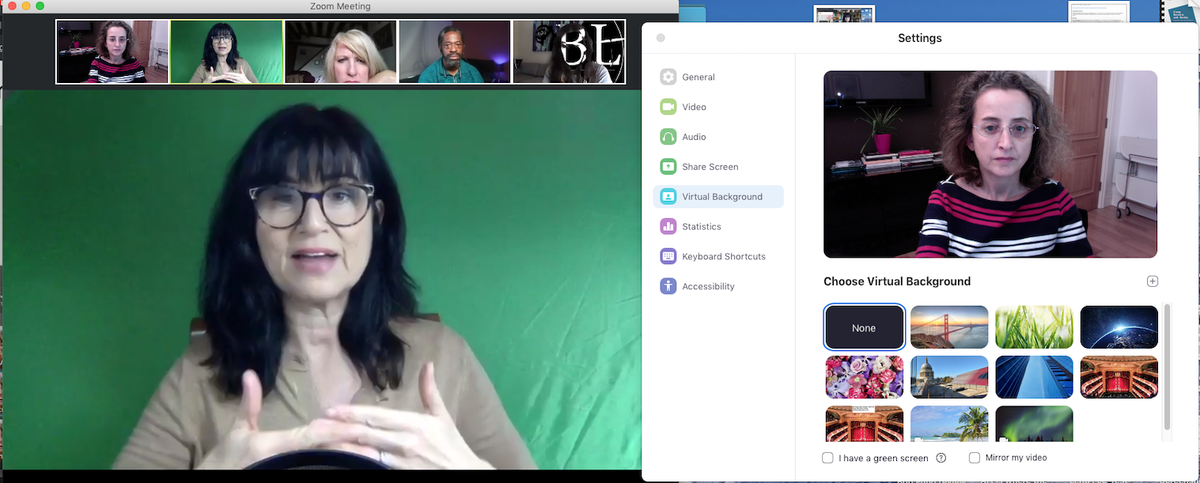Choose the Earth from space background
Viewport: 1200px width, 483px height.
click(x=1119, y=327)
